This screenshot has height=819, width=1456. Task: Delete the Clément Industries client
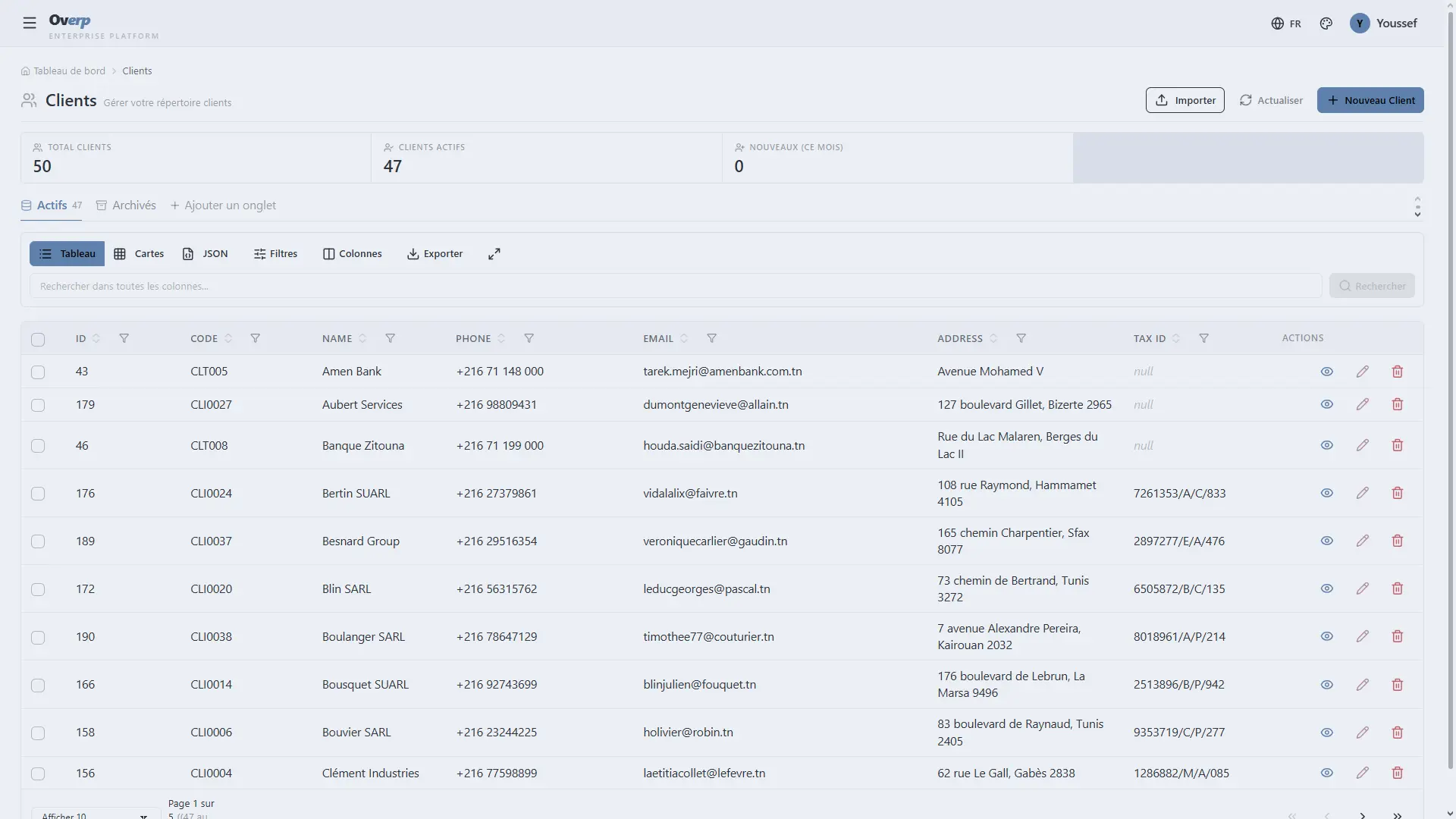pos(1397,773)
